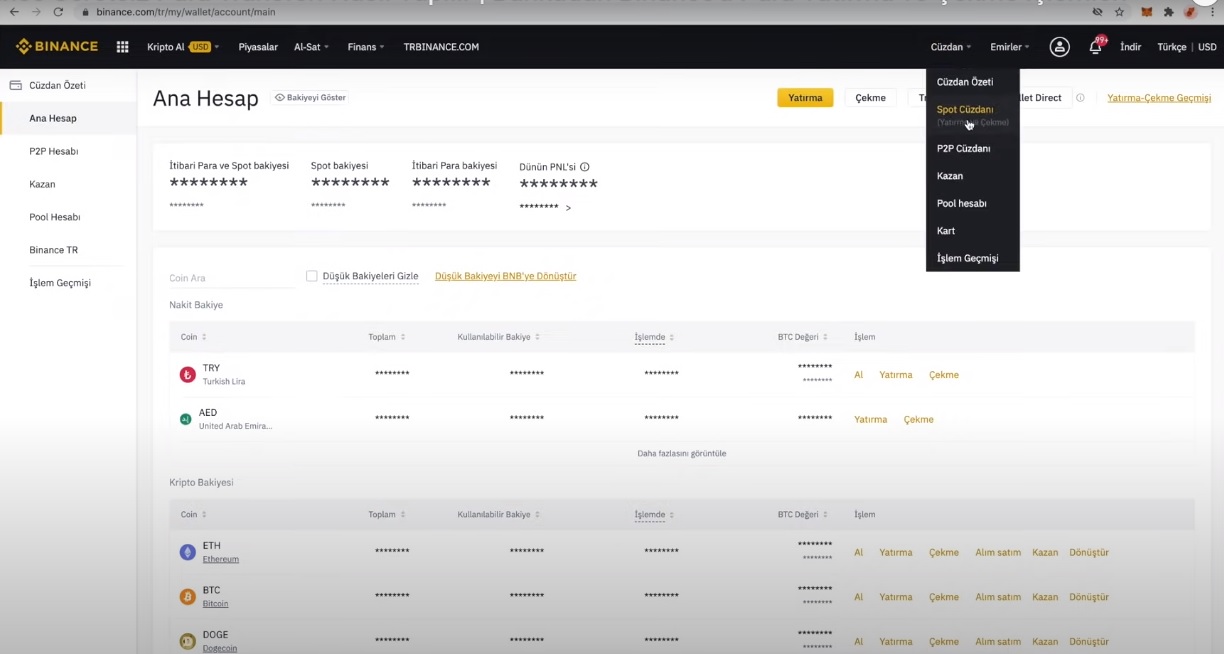Collapse the Cüzdan dropdown

tap(950, 47)
